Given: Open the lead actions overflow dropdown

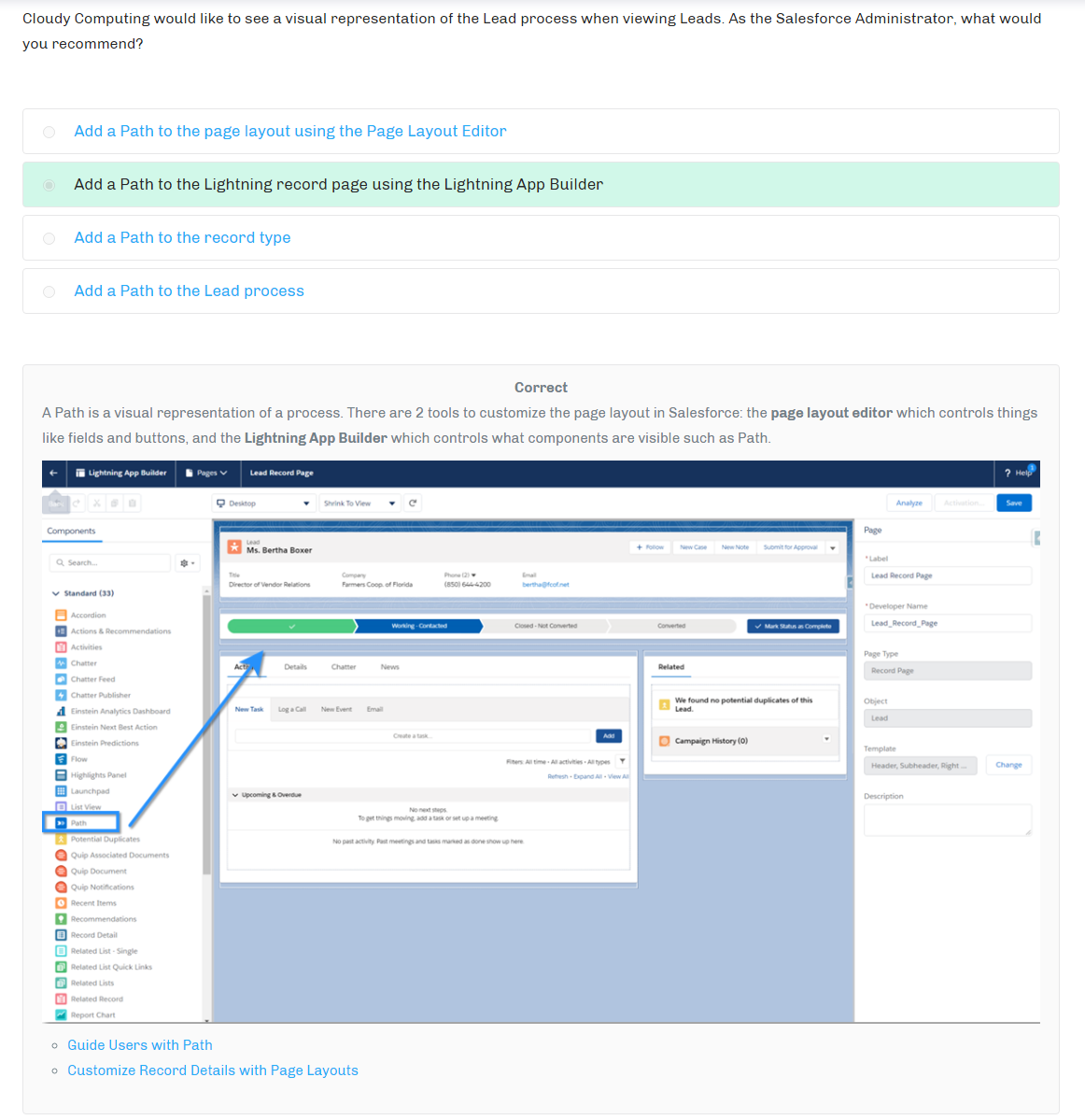Looking at the screenshot, I should [832, 548].
